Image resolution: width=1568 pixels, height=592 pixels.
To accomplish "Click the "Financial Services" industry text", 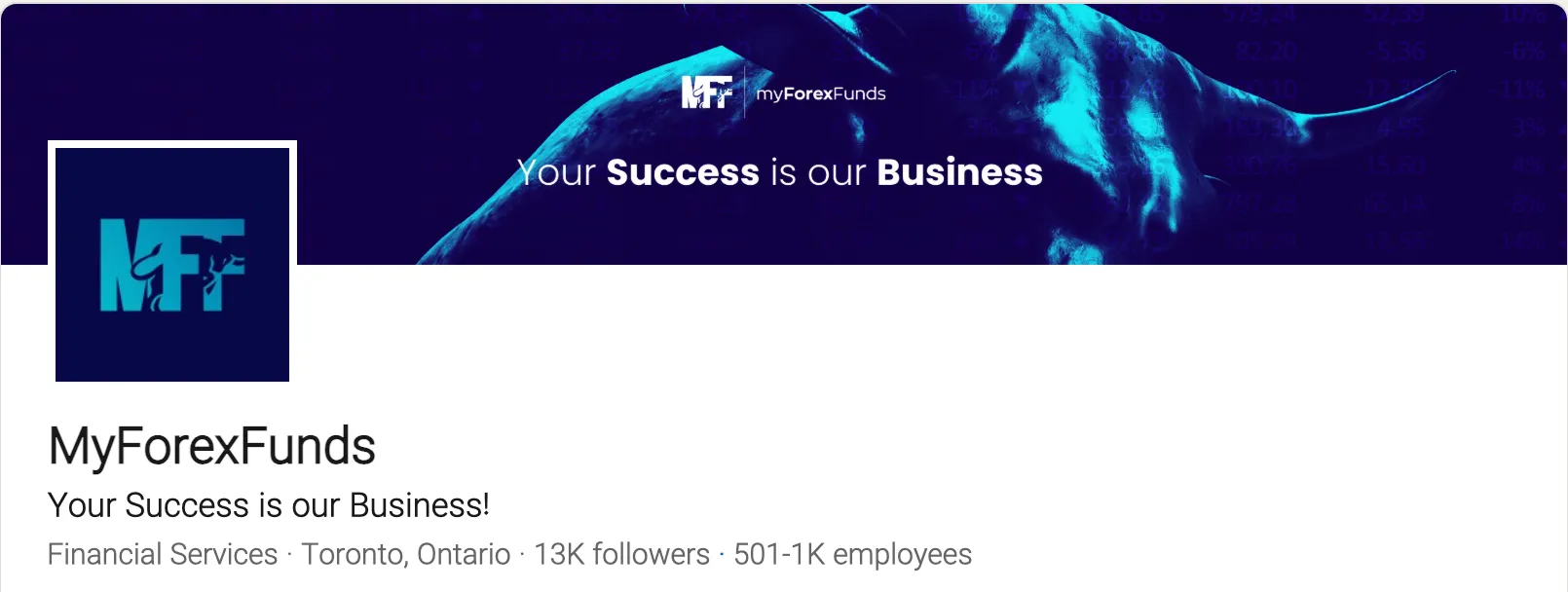I will pos(163,554).
